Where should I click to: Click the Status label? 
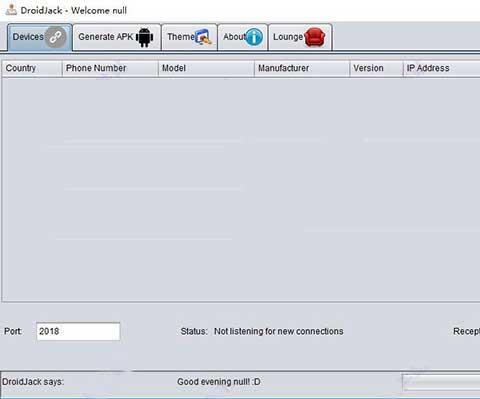[194, 331]
